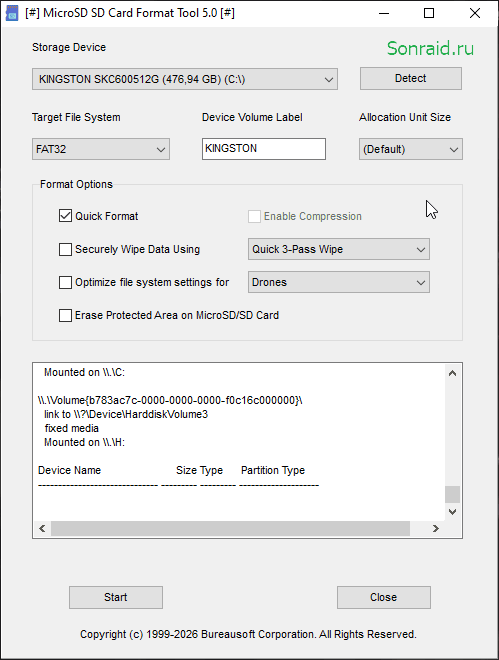Click the log scroll right arrow

click(x=435, y=528)
